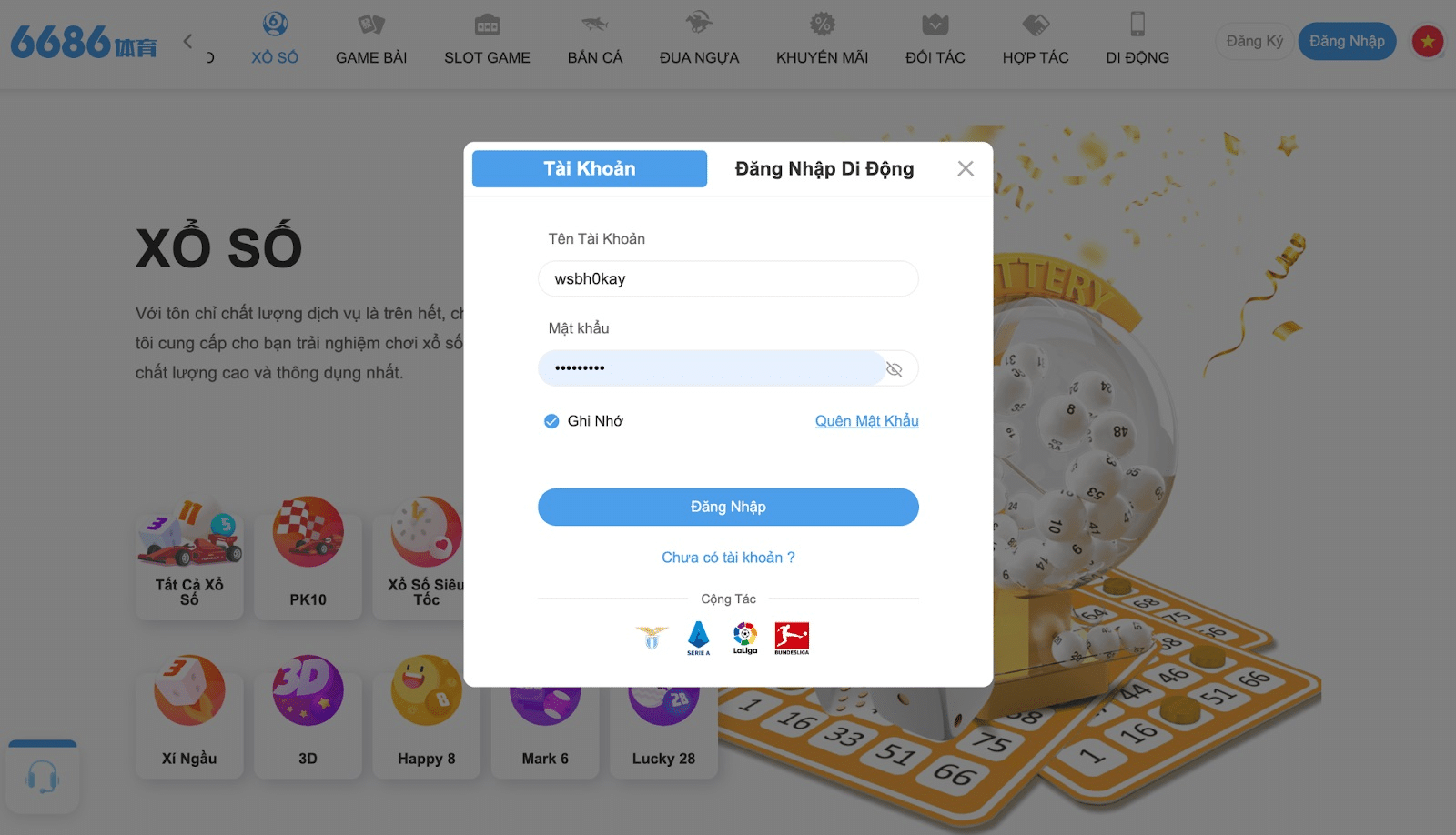The height and width of the screenshot is (835, 1456).
Task: Focus the Tên Tài Khoản input field
Action: [728, 278]
